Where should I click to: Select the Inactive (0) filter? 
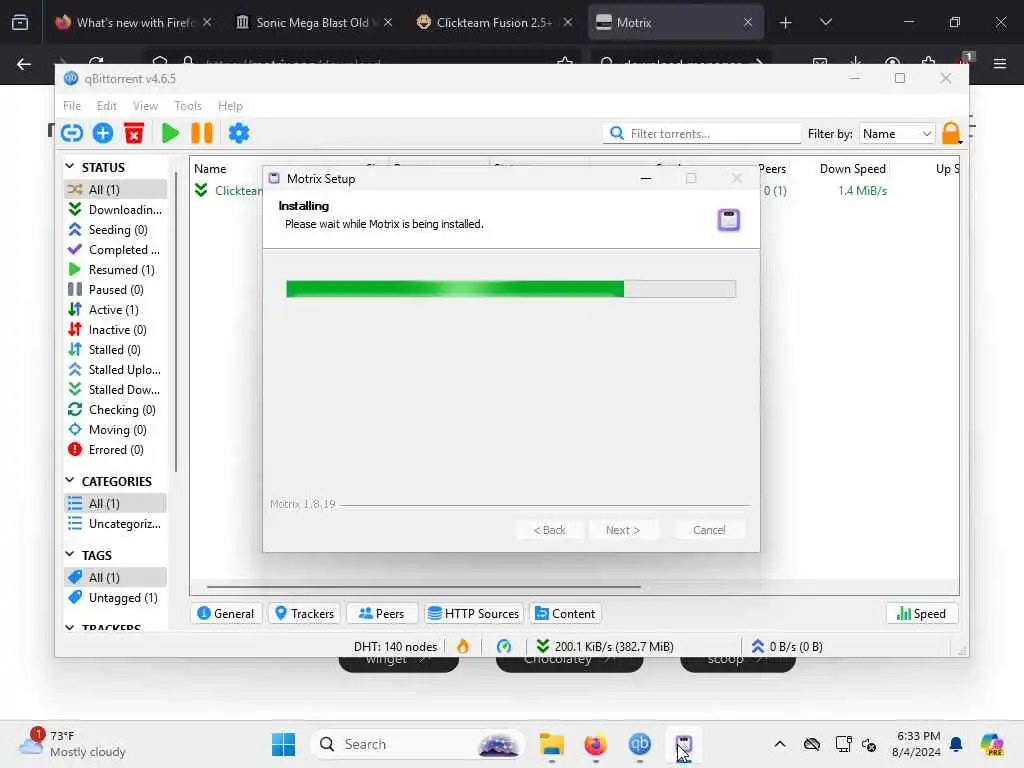[x=116, y=330]
